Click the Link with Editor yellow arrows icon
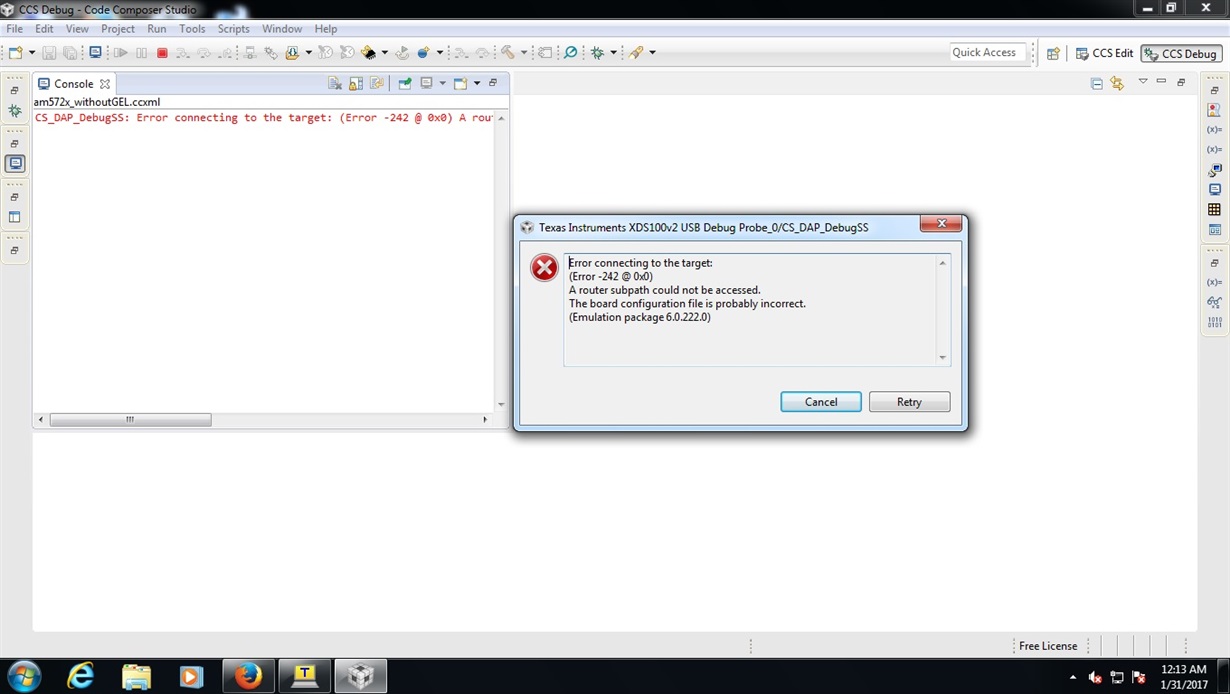The width and height of the screenshot is (1230, 694). (x=1117, y=83)
